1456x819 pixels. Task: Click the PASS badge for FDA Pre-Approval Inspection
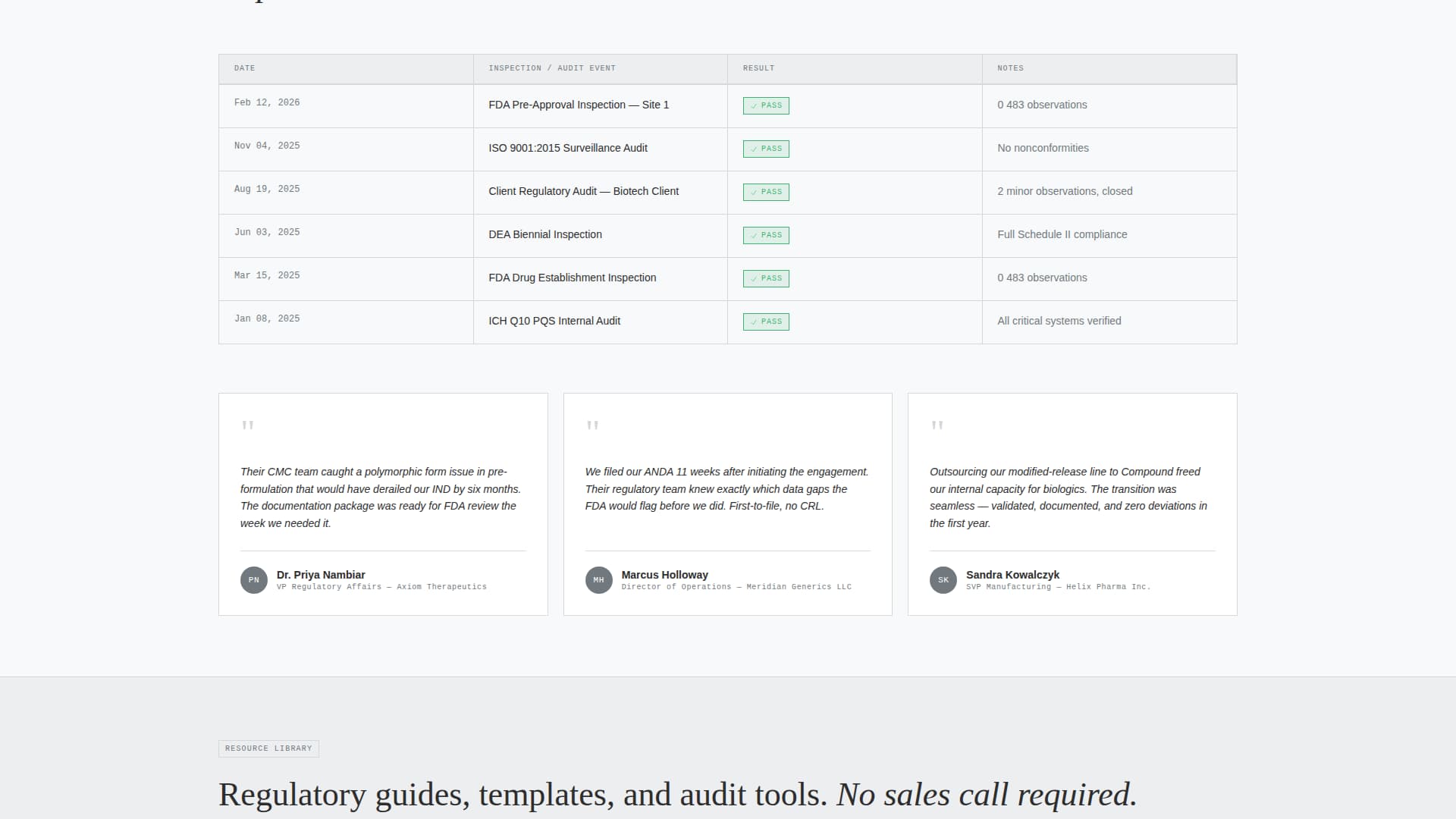tap(765, 105)
